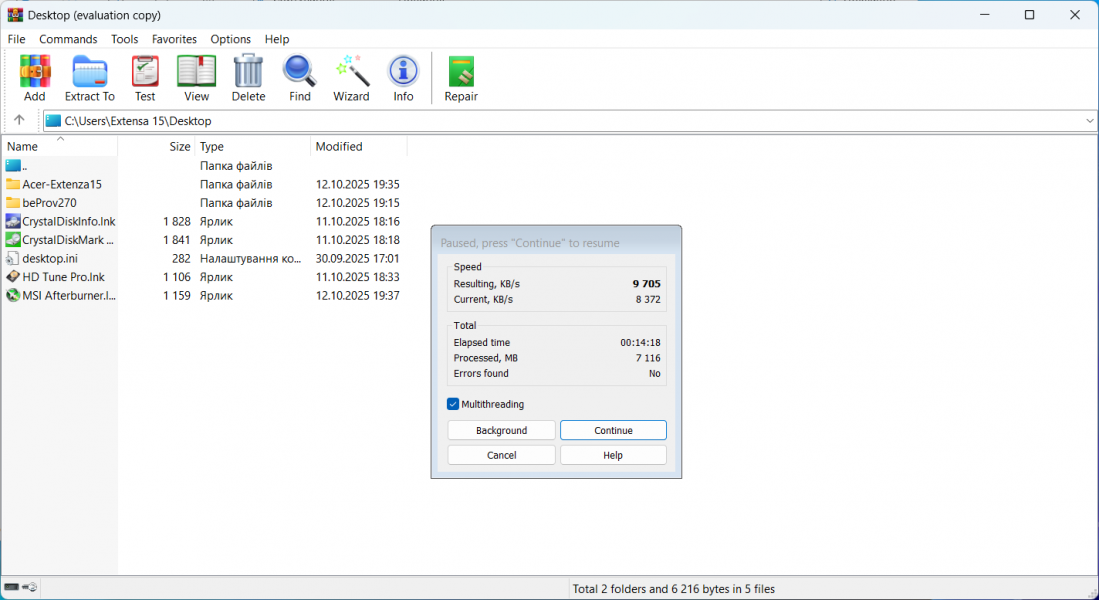Viewport: 1099px width, 600px height.
Task: Open the address bar dropdown
Action: pos(1089,120)
